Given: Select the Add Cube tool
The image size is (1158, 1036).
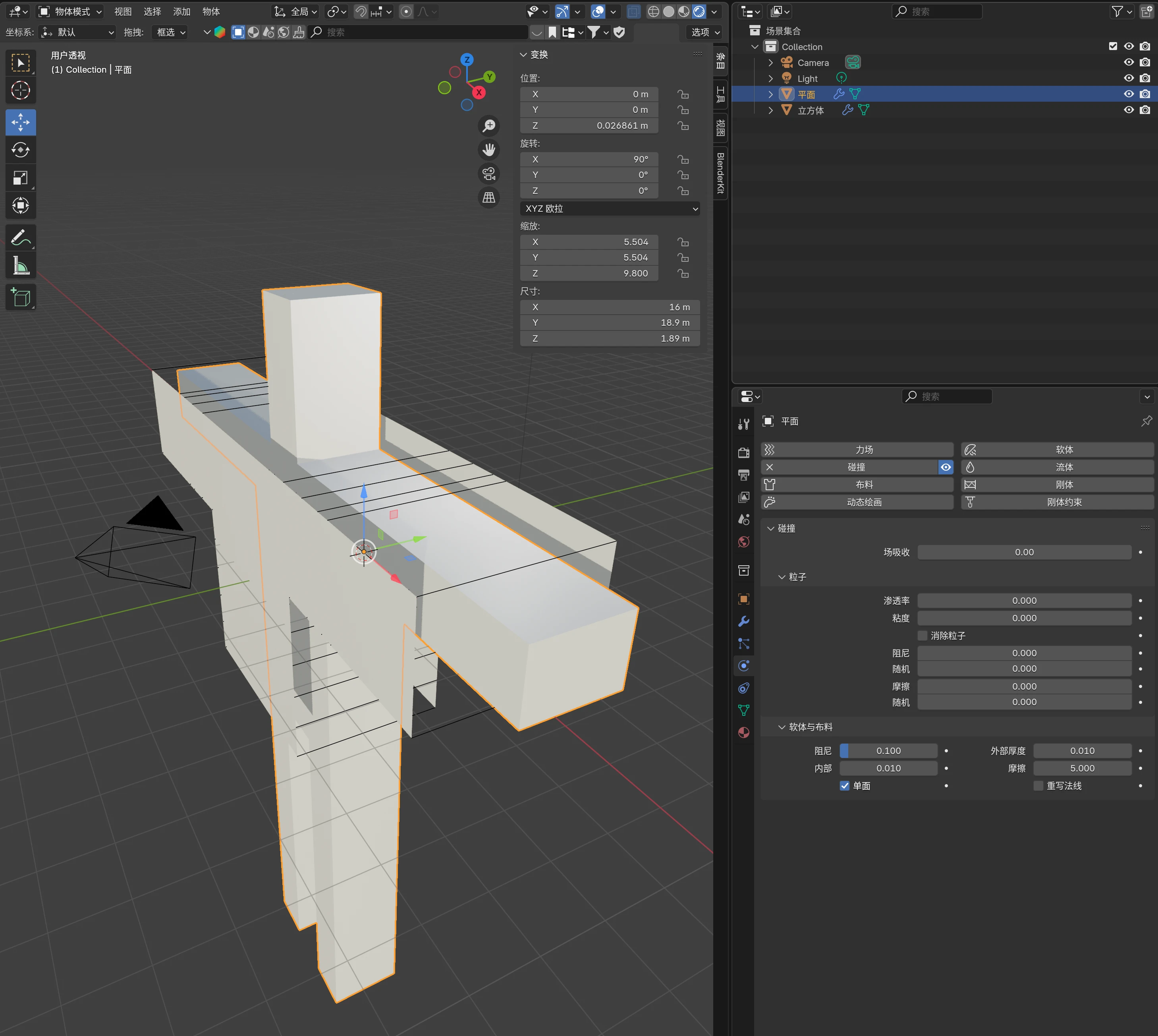Looking at the screenshot, I should 21,297.
